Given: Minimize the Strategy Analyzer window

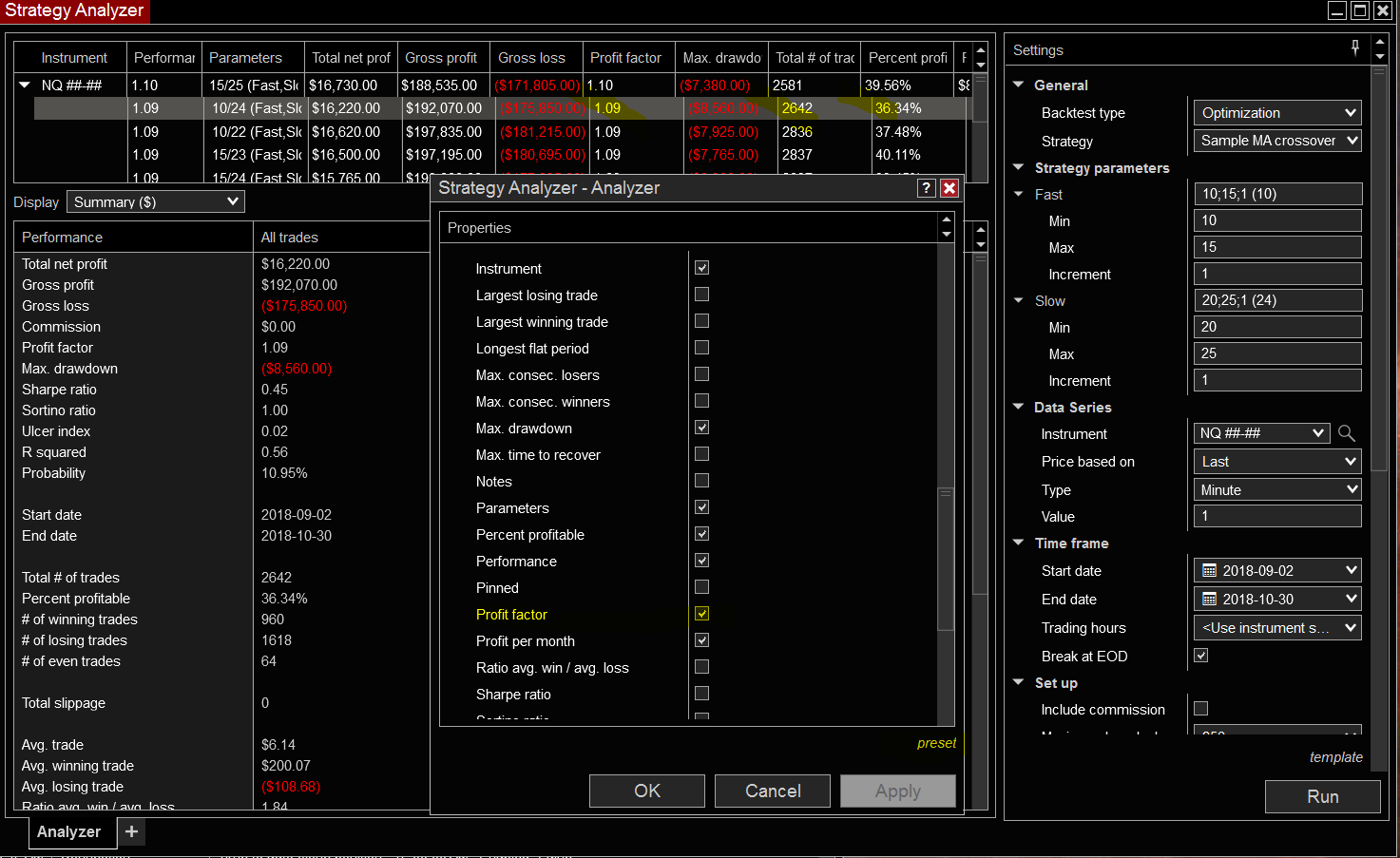Looking at the screenshot, I should 1337,10.
